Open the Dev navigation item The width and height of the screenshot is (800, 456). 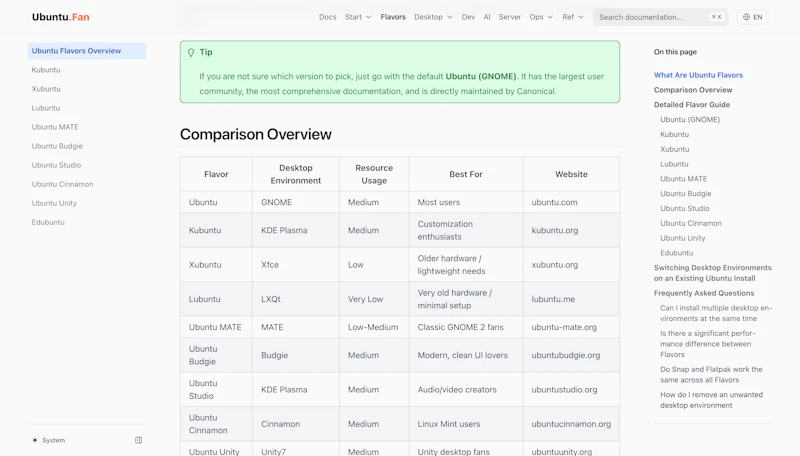tap(468, 17)
